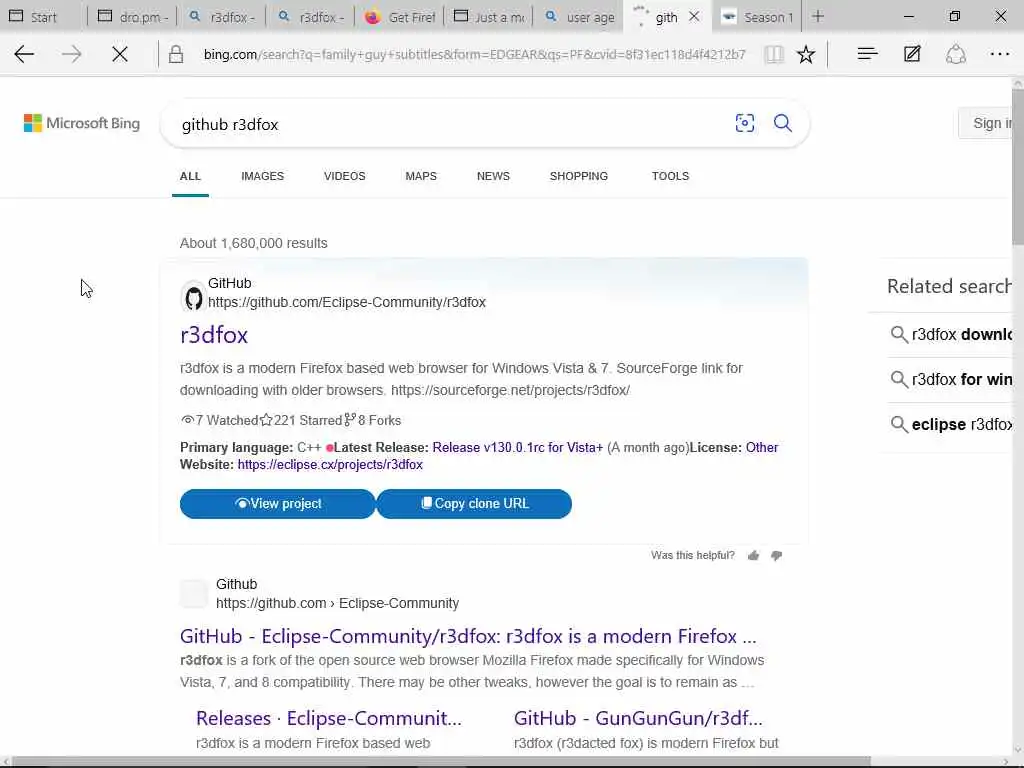Click the github.com/Eclipse-Community/r3dfox URL text
The width and height of the screenshot is (1024, 768).
347,302
